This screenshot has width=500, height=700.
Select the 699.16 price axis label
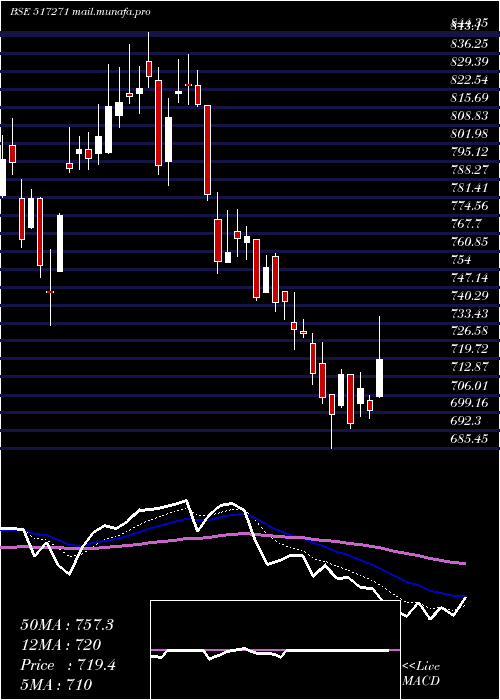click(x=469, y=403)
